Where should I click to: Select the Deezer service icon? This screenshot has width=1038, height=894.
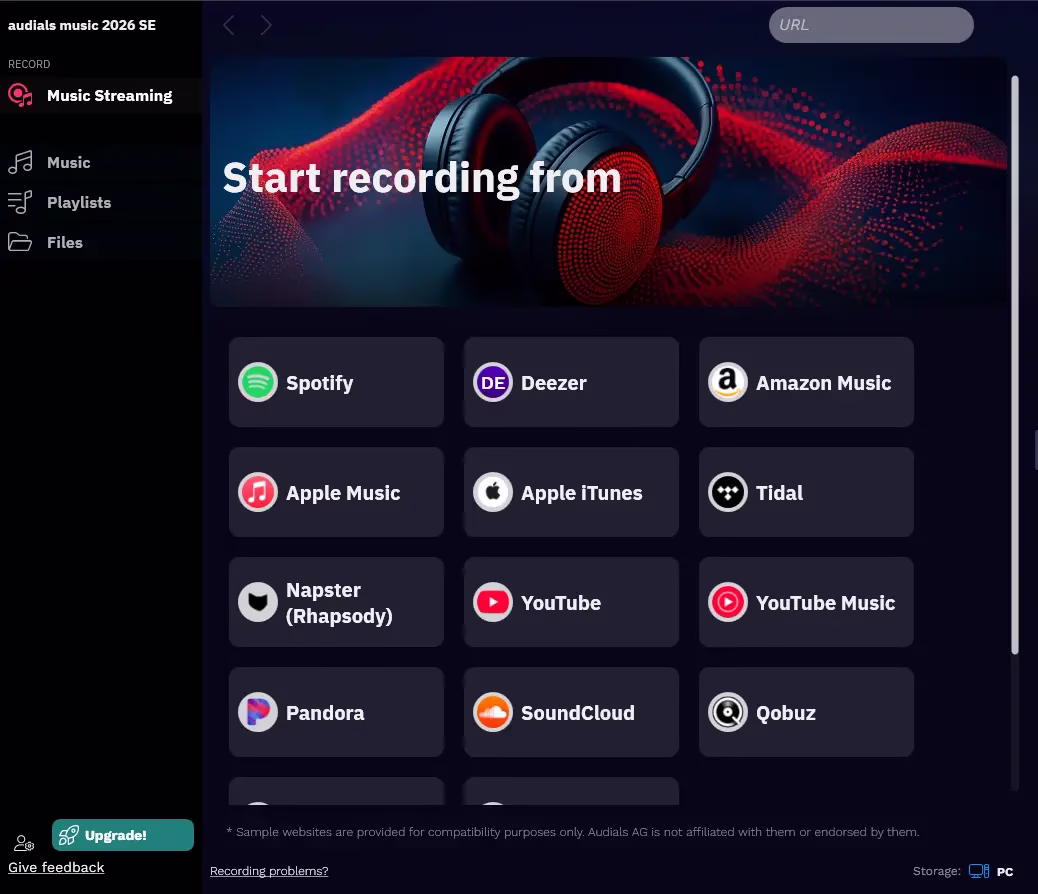tap(493, 382)
